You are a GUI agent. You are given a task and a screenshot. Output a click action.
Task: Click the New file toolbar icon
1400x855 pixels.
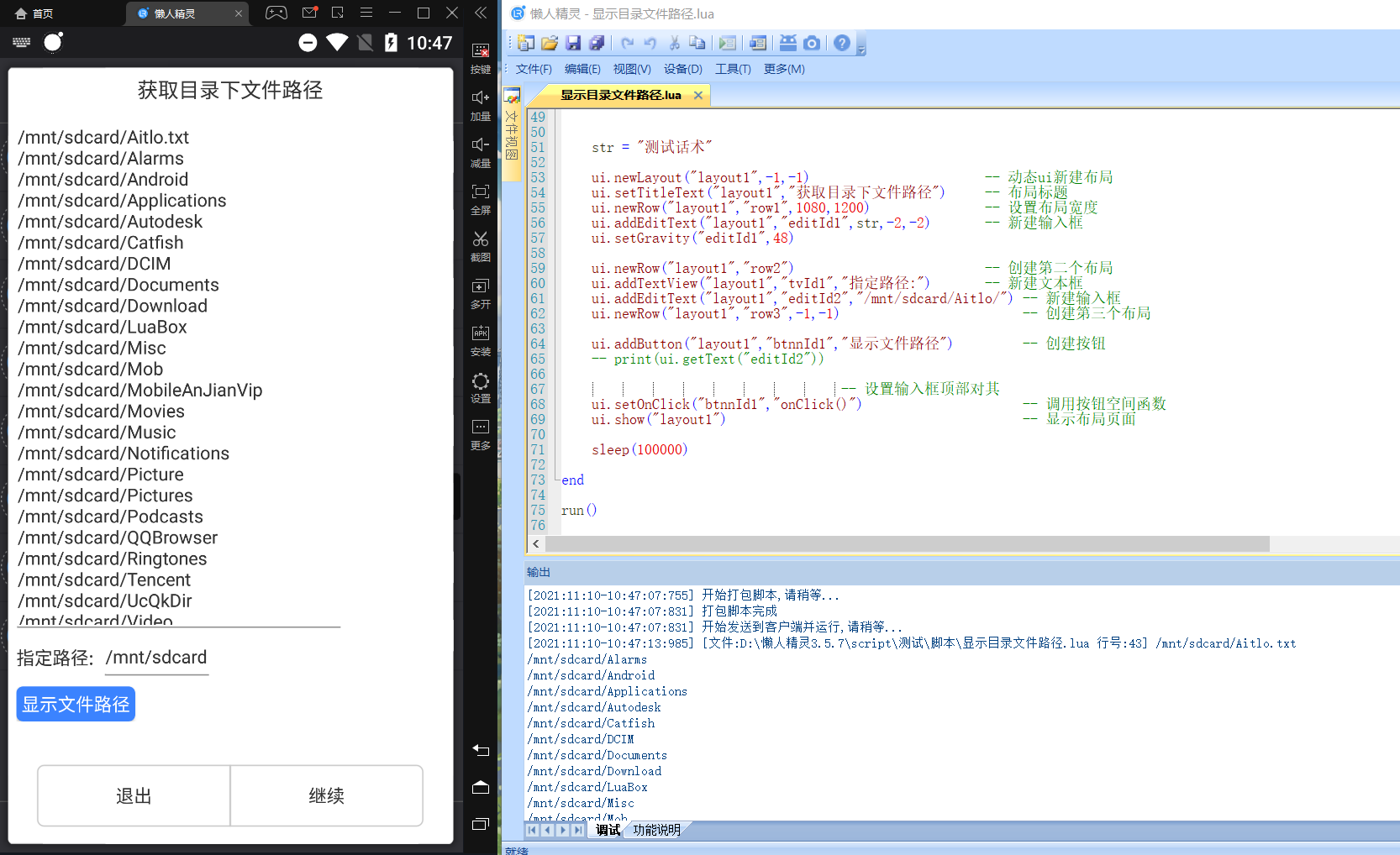[526, 43]
